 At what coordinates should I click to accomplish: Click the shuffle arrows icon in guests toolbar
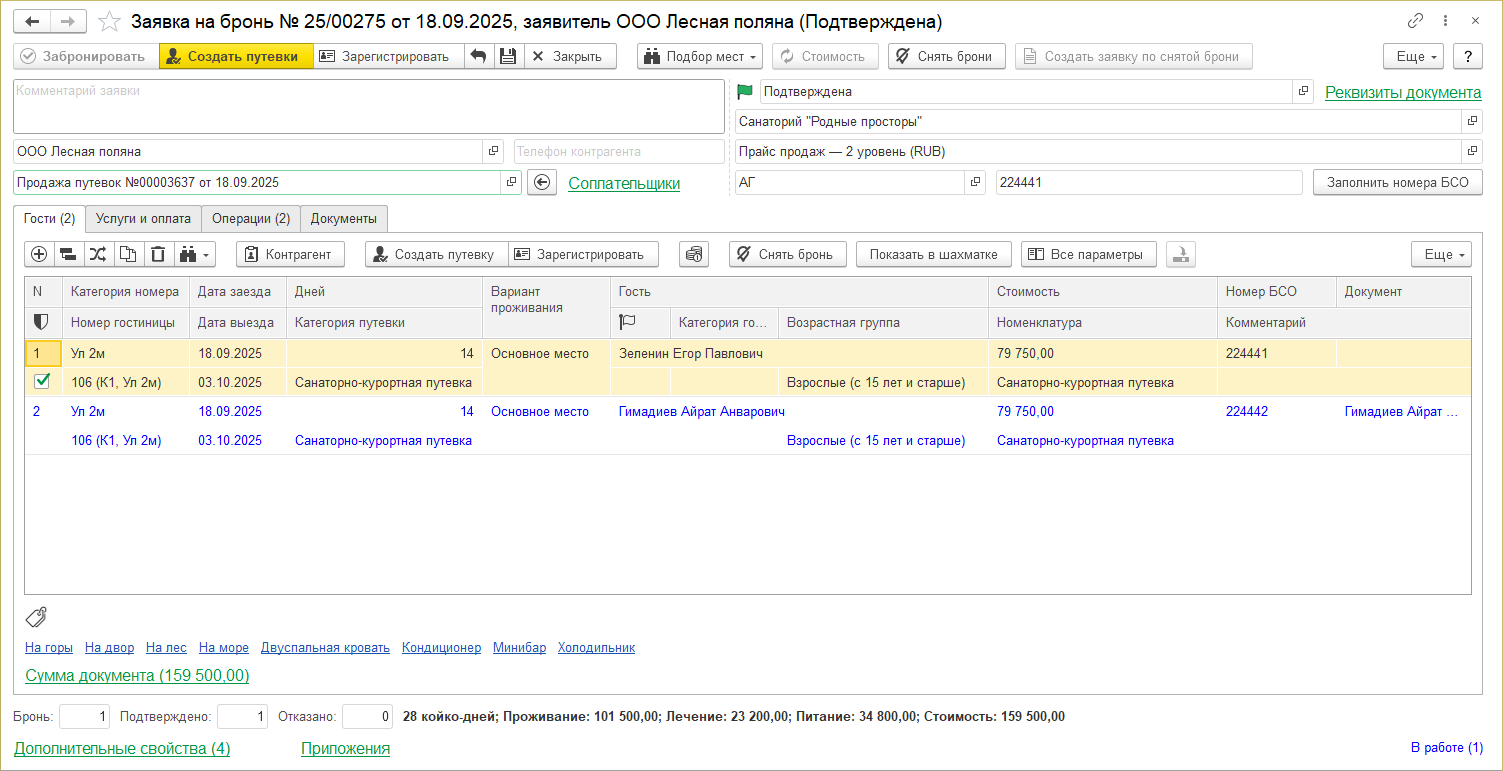point(98,254)
